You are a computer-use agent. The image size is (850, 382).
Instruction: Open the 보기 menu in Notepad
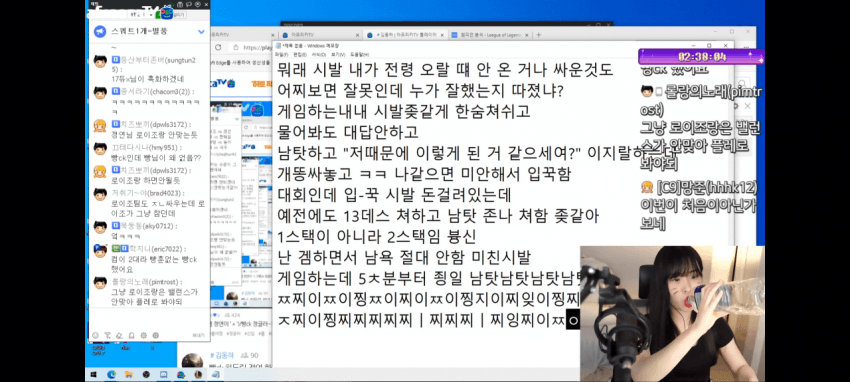tap(337, 55)
